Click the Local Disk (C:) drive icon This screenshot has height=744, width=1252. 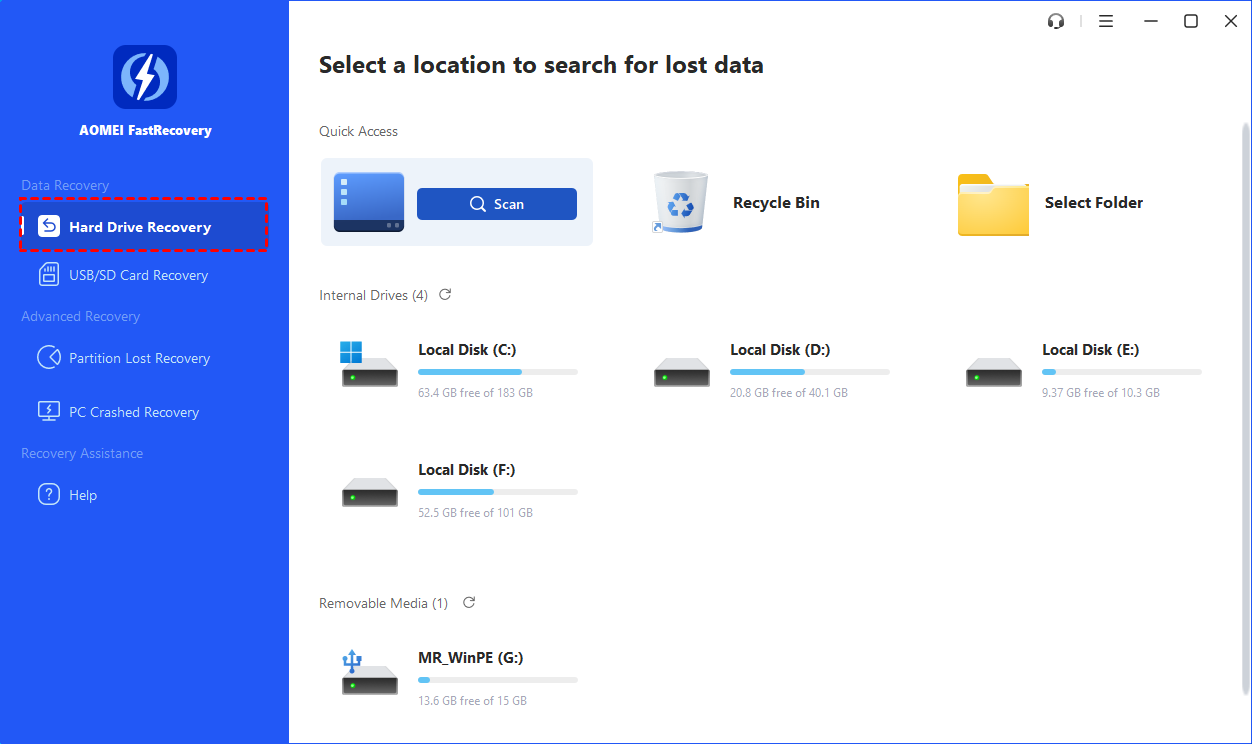368,367
